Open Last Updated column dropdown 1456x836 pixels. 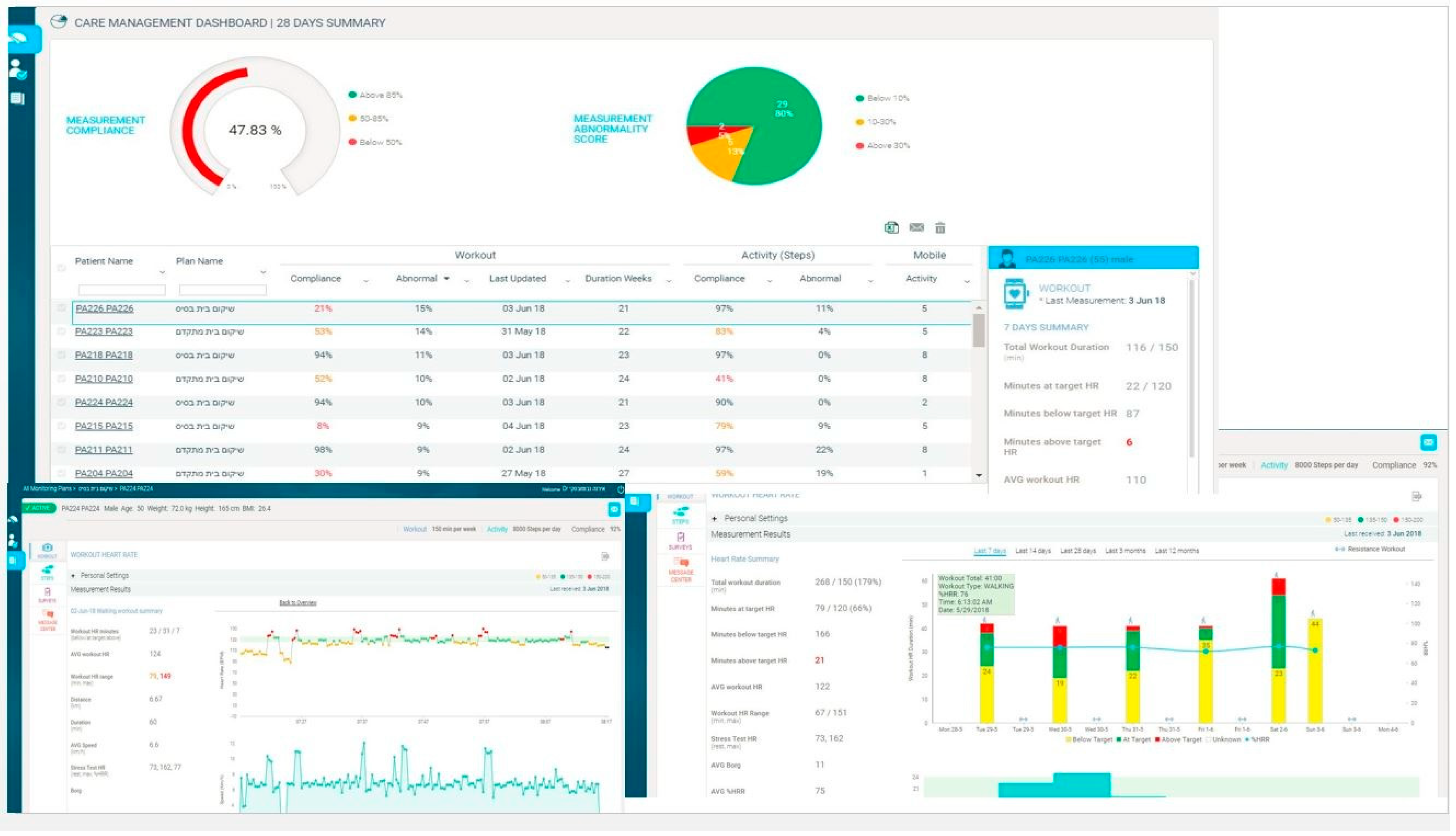pyautogui.click(x=567, y=282)
